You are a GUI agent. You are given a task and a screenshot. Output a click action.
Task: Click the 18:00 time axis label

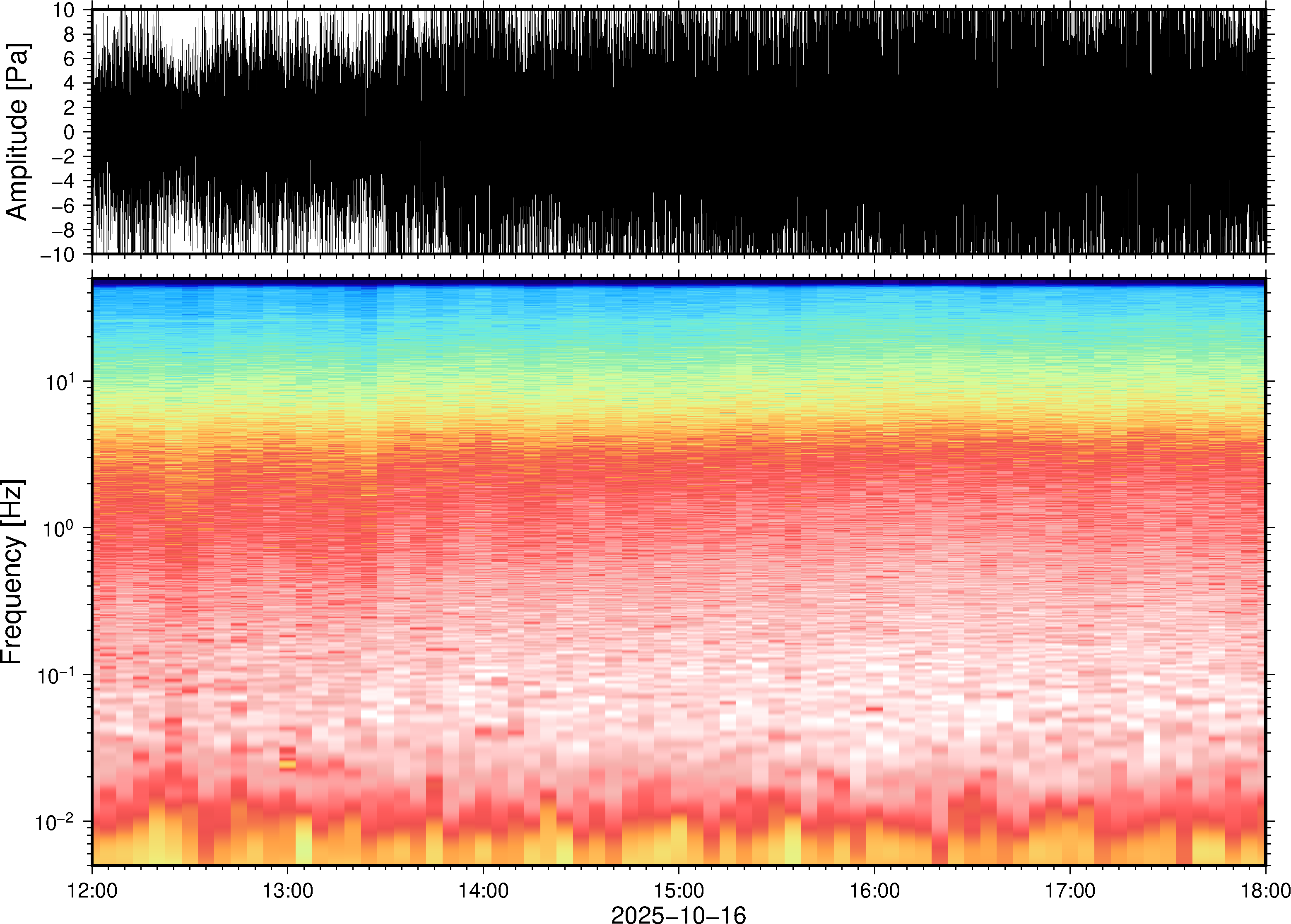1265,890
